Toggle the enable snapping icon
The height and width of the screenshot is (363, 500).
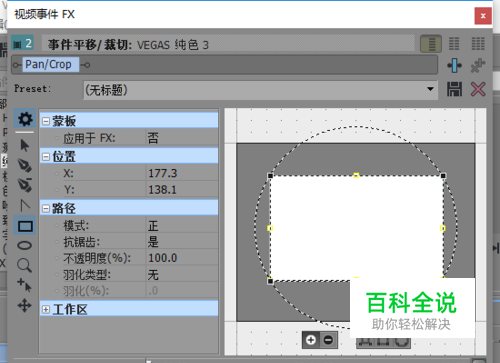24,285
